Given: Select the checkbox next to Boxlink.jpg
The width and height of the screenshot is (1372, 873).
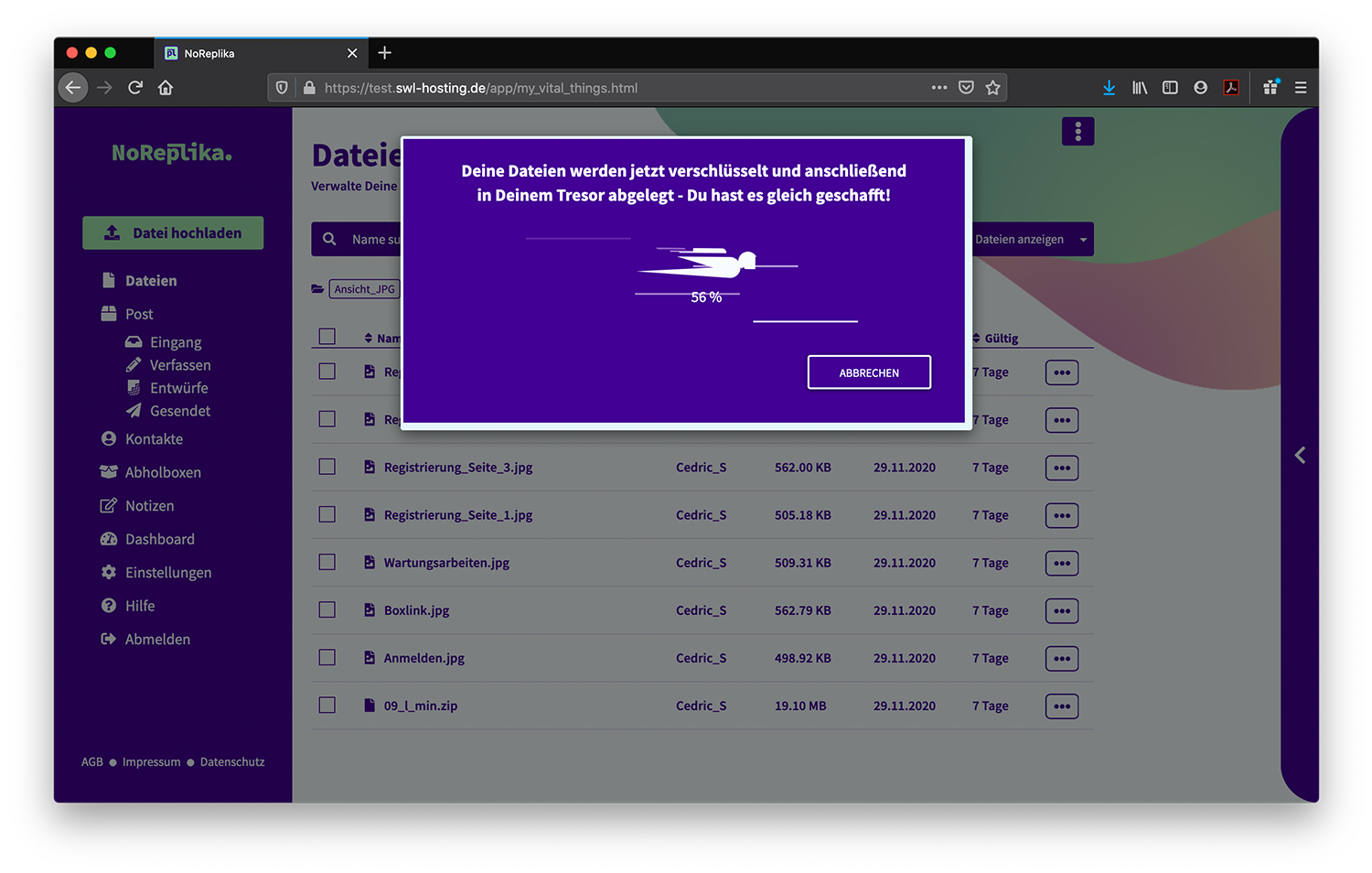Looking at the screenshot, I should (327, 609).
